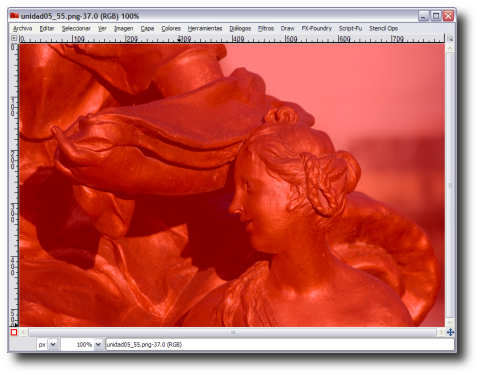Open the 100% zoom dropdown arrow
The width and height of the screenshot is (480, 376).
pos(98,344)
